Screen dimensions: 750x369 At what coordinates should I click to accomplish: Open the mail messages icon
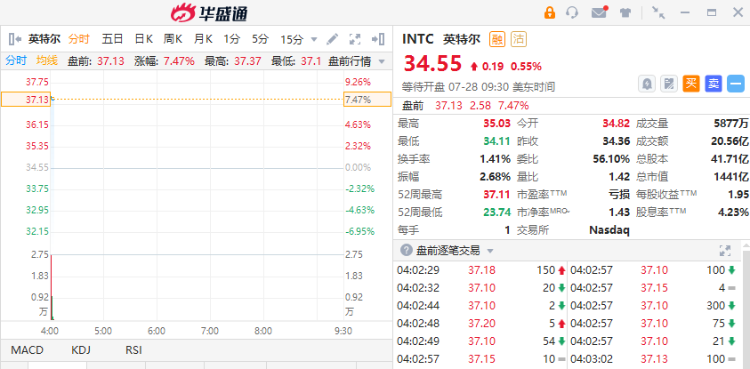(599, 12)
